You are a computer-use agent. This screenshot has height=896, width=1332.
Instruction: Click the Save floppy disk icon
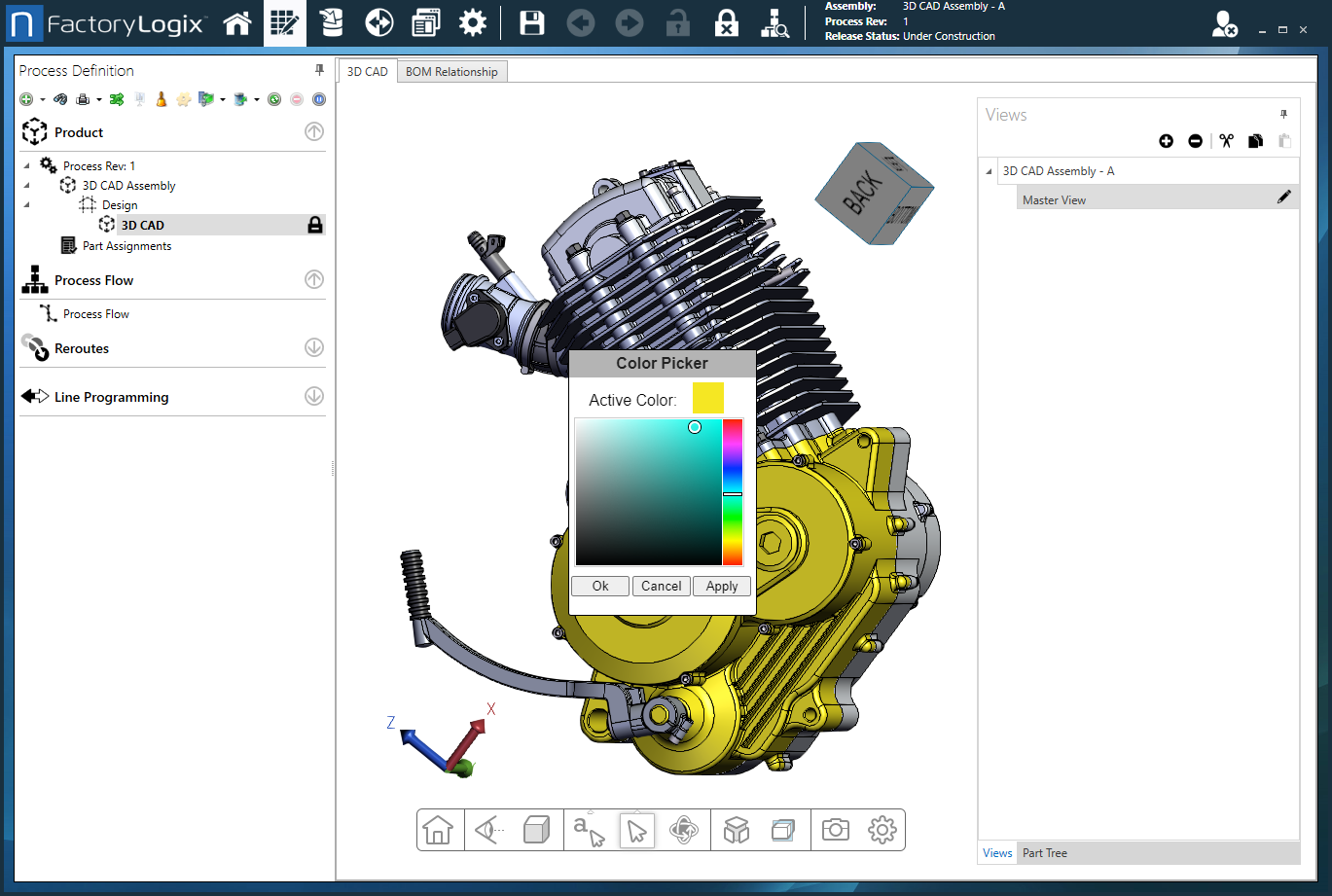tap(531, 23)
